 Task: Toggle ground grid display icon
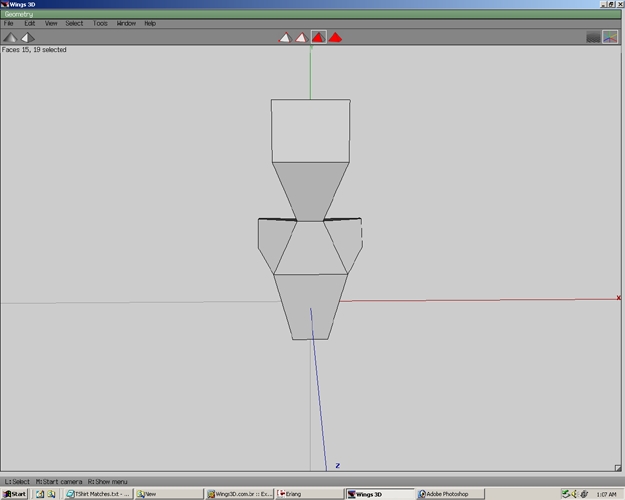pos(593,37)
